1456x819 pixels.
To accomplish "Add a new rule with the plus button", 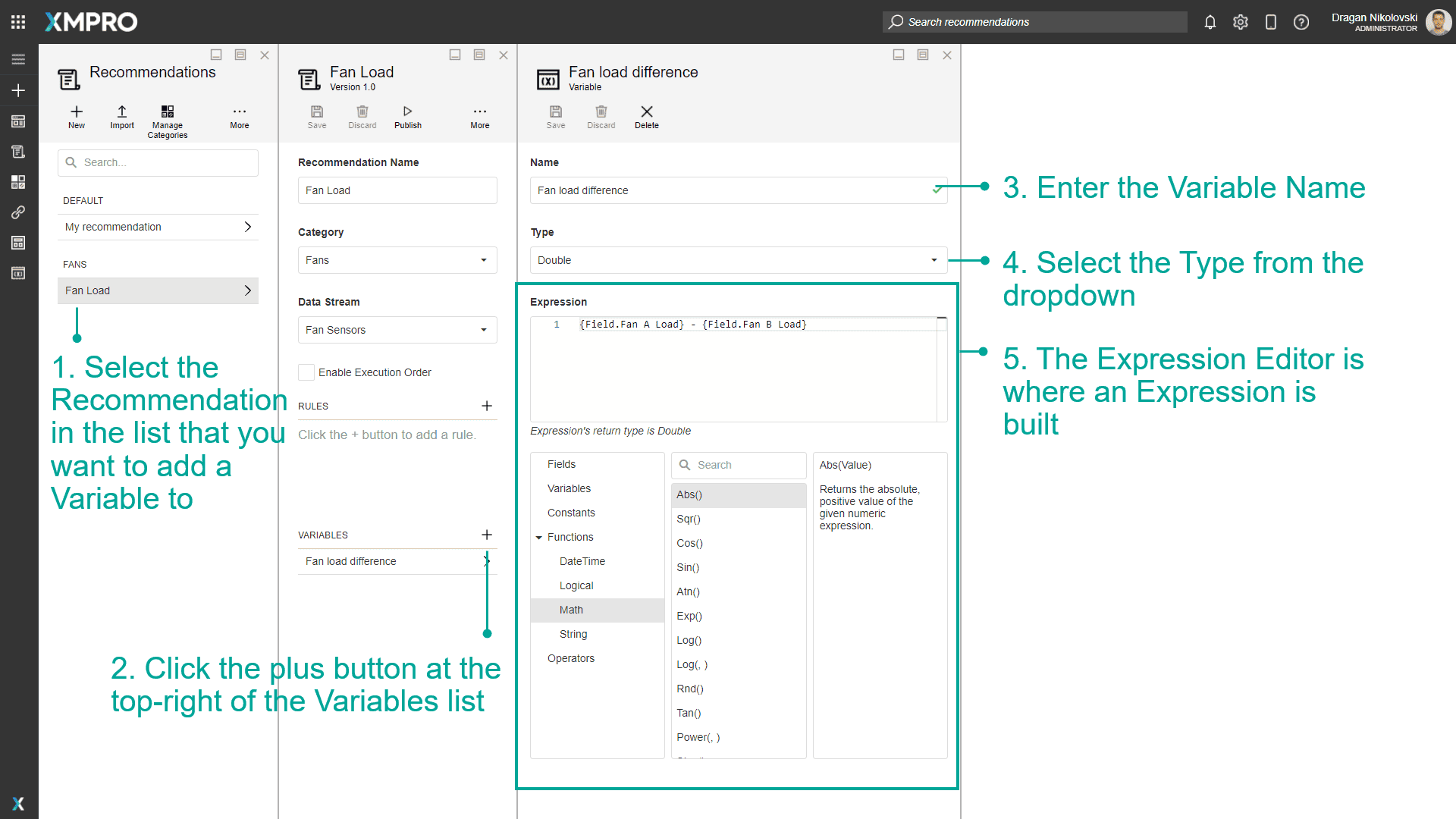I will 487,406.
